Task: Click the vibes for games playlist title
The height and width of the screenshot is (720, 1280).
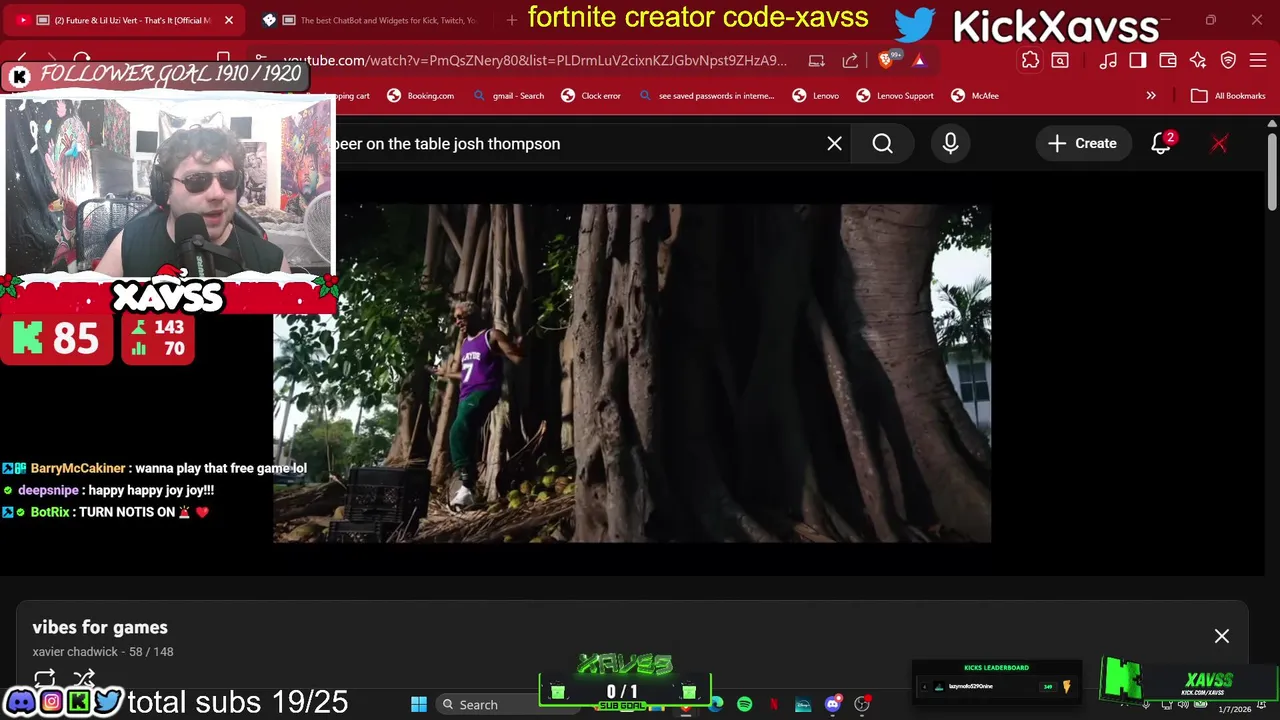Action: (100, 627)
